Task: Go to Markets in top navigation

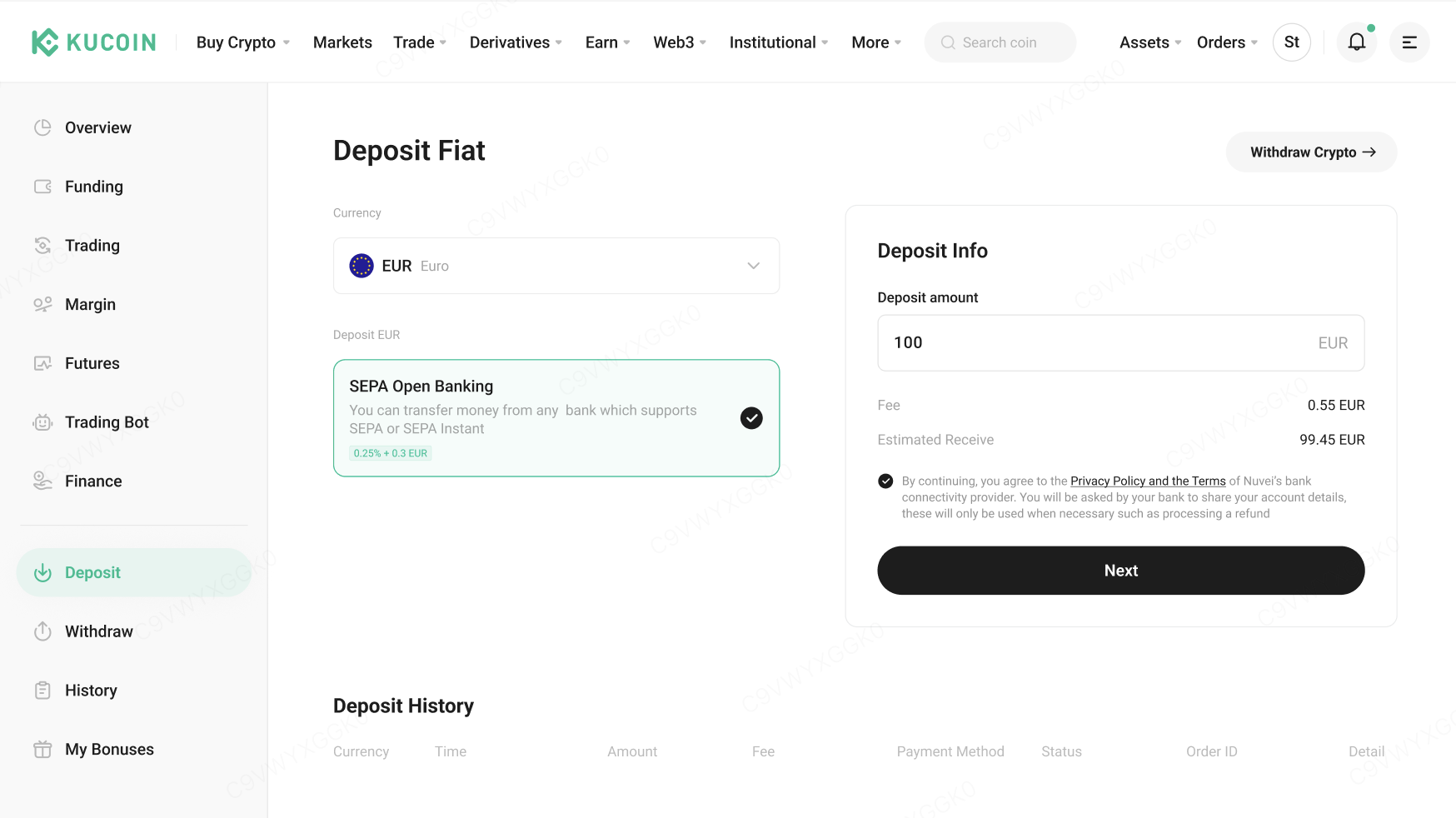Action: click(x=342, y=42)
